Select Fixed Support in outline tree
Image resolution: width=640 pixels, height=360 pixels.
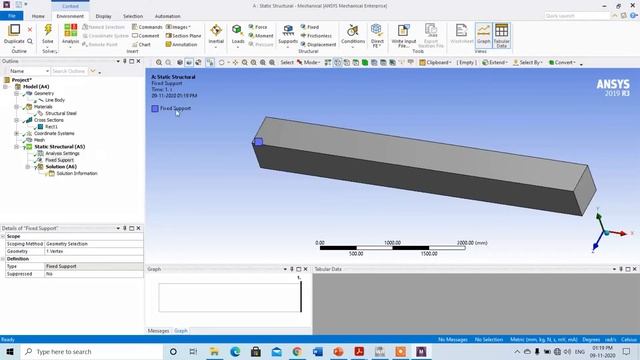(59, 160)
